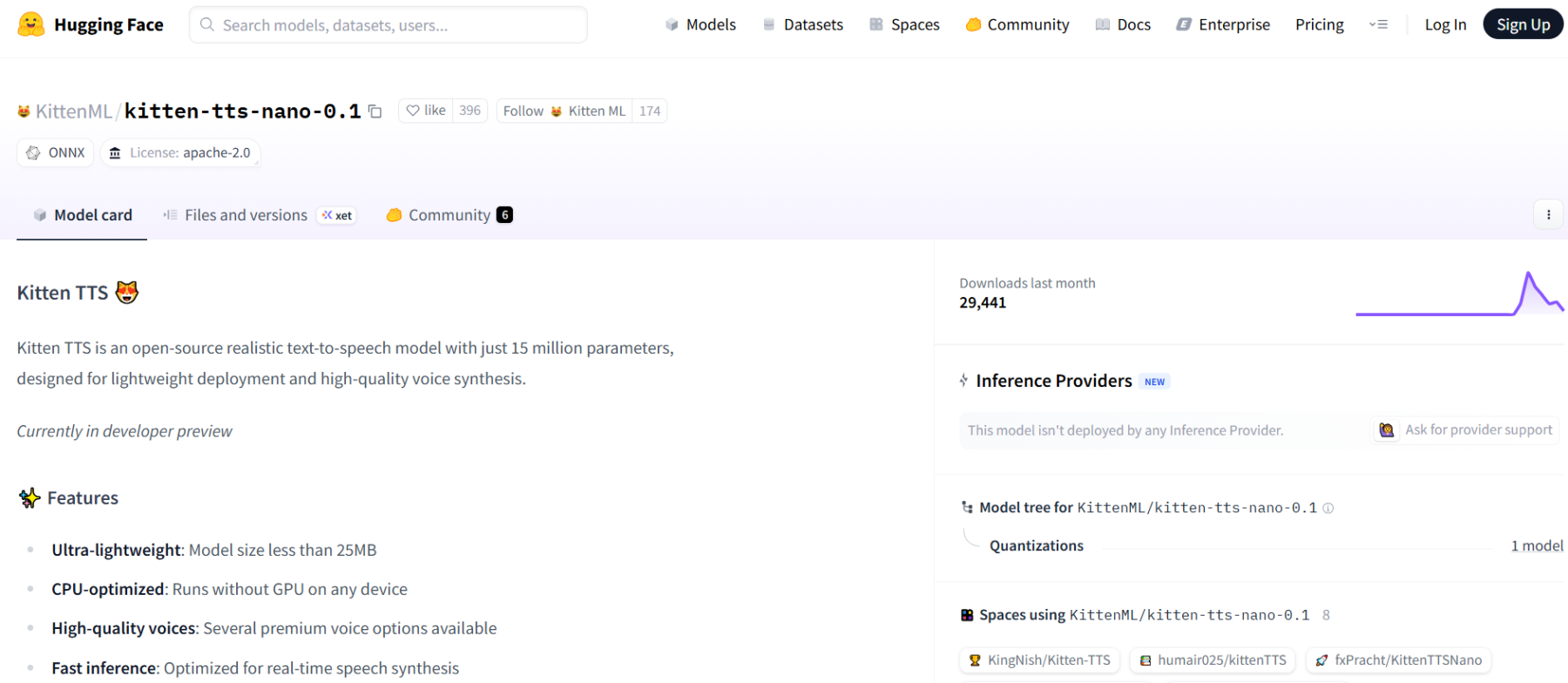Open the more navigation menu icon
Viewport: 1568px width, 683px height.
coord(1378,24)
